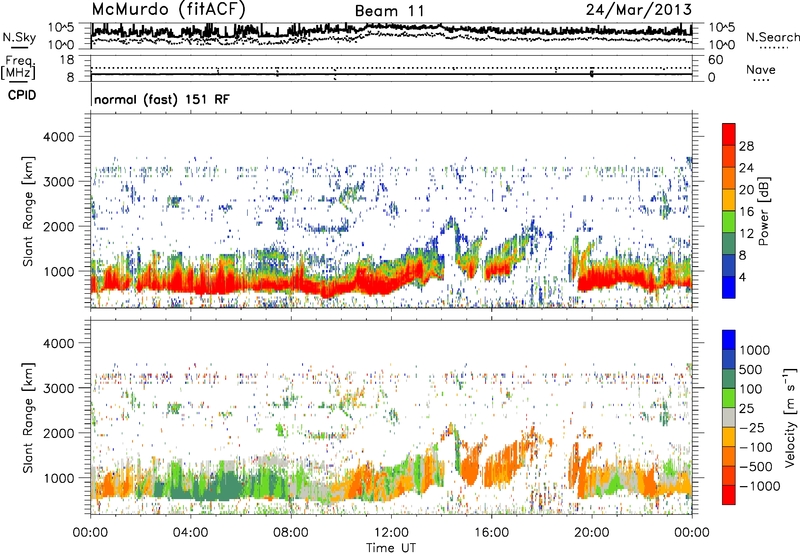Click the '500' label on Velocity colorbar
This screenshot has height=554, width=800.
pos(751,370)
